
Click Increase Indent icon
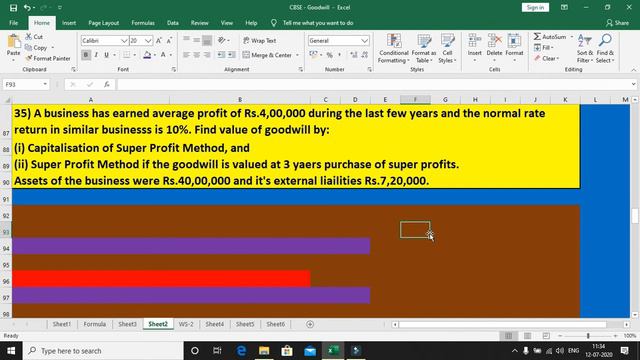(x=231, y=55)
